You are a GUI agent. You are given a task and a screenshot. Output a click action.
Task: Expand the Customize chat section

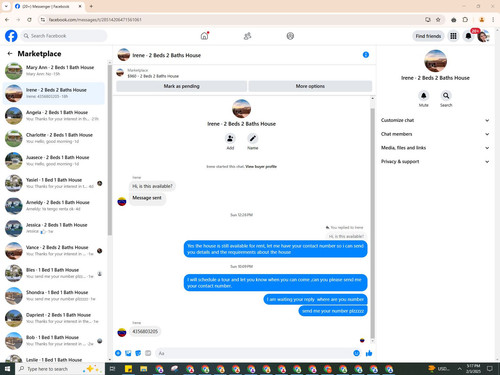pyautogui.click(x=435, y=120)
